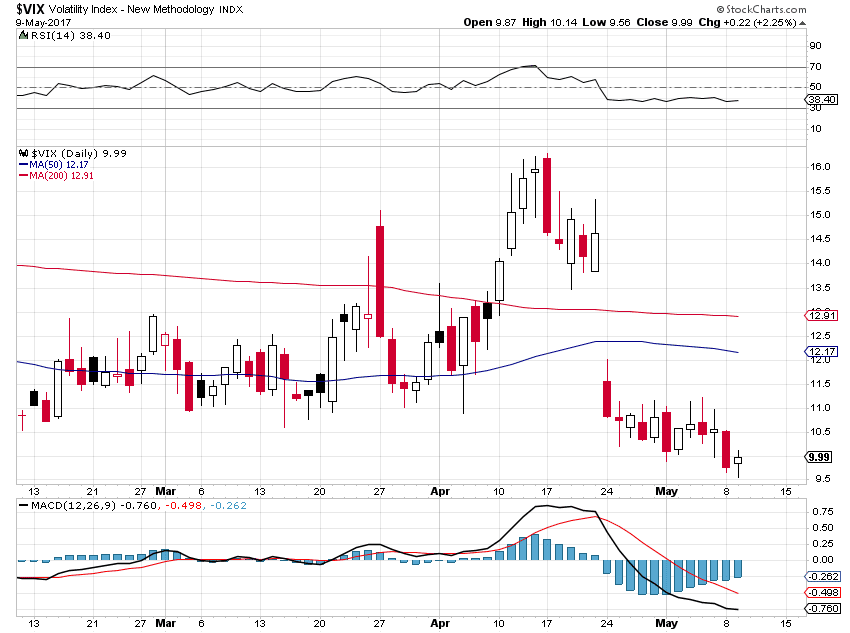This screenshot has height=633, width=850.
Task: Click the black line swatch before MACD(12,26,9)
Action: click(x=23, y=506)
